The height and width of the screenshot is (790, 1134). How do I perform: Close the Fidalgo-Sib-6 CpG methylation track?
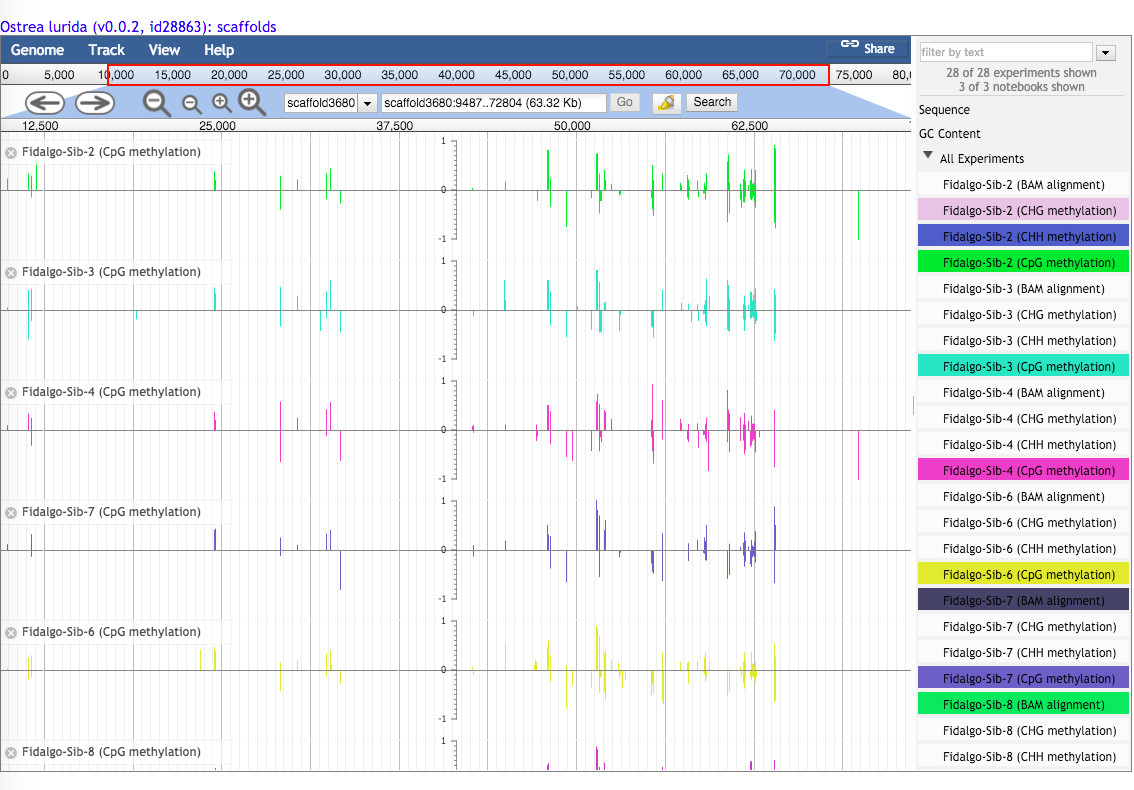point(11,633)
